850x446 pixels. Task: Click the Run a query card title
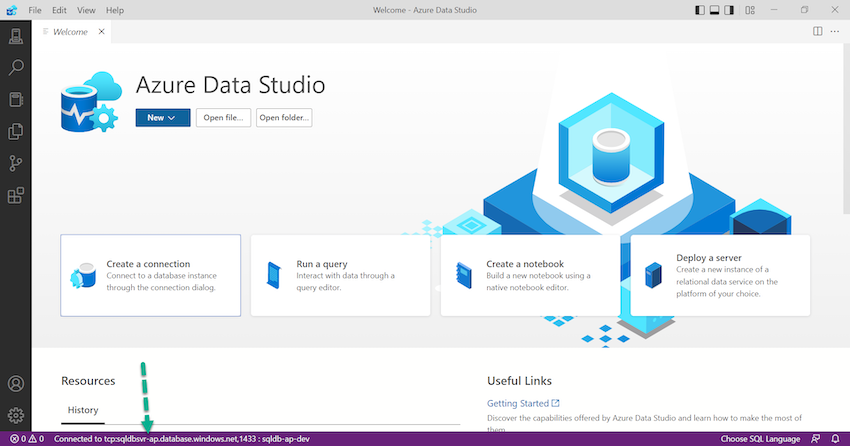coord(321,264)
